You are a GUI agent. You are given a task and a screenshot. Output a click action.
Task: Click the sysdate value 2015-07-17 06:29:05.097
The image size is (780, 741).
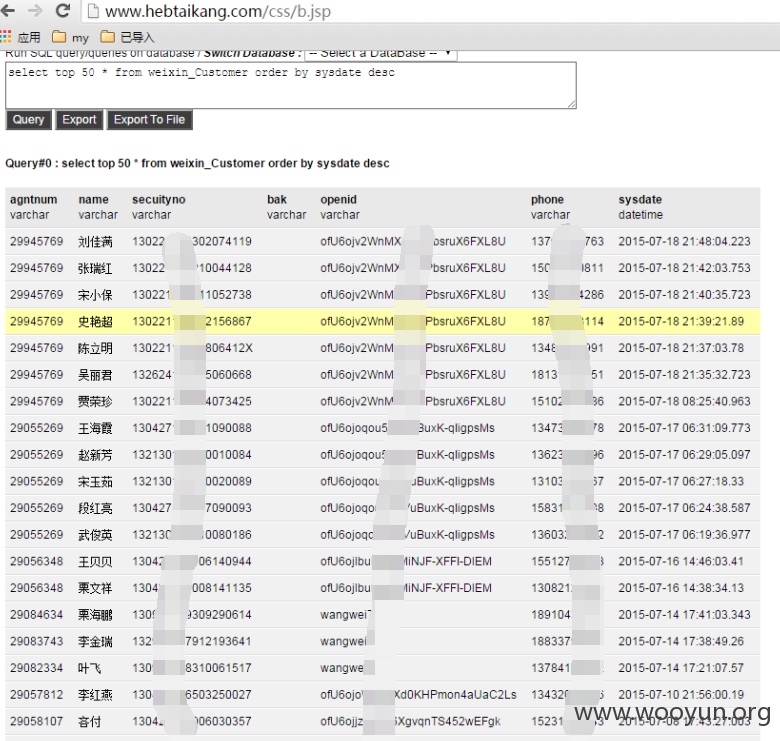tap(684, 455)
